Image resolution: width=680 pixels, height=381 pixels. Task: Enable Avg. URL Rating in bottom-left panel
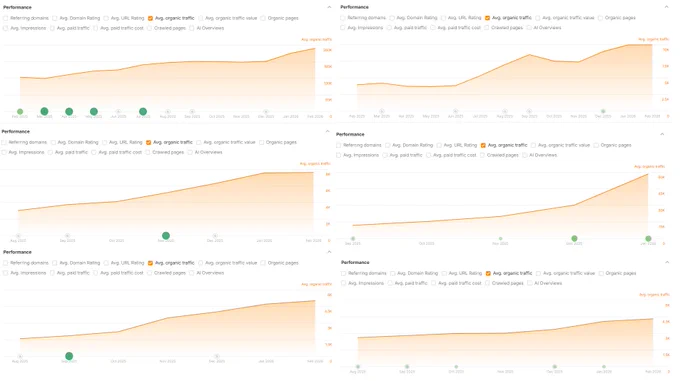[x=106, y=263]
